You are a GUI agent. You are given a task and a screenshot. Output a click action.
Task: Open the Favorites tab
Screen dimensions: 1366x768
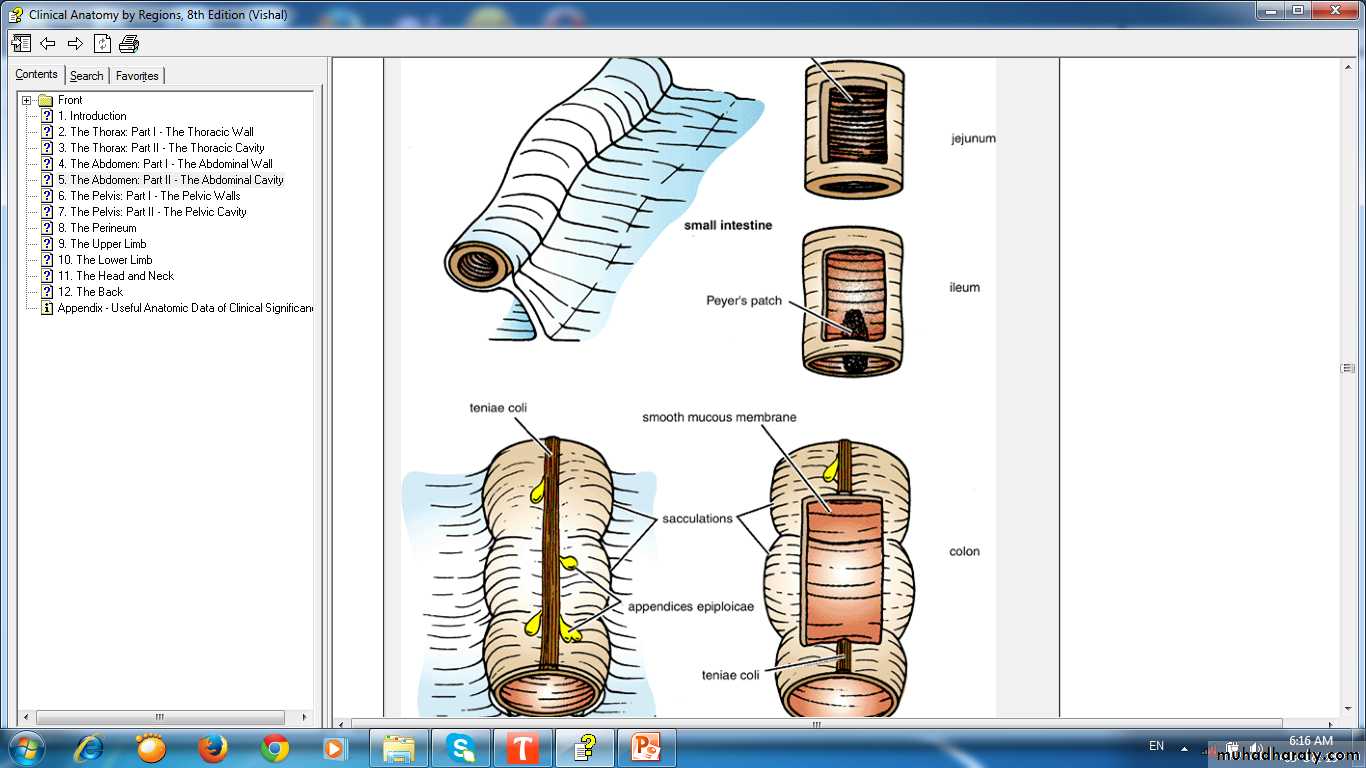coord(137,76)
